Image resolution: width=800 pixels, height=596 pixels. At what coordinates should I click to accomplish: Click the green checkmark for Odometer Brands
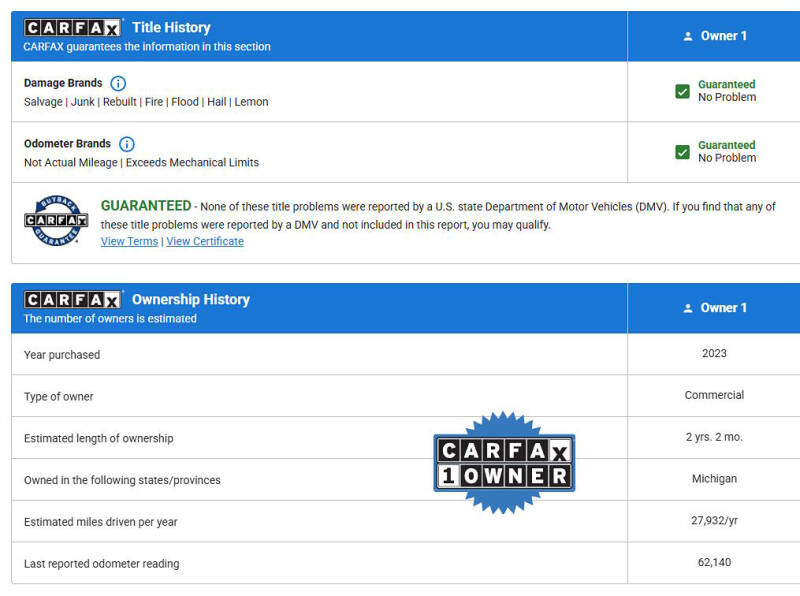682,152
